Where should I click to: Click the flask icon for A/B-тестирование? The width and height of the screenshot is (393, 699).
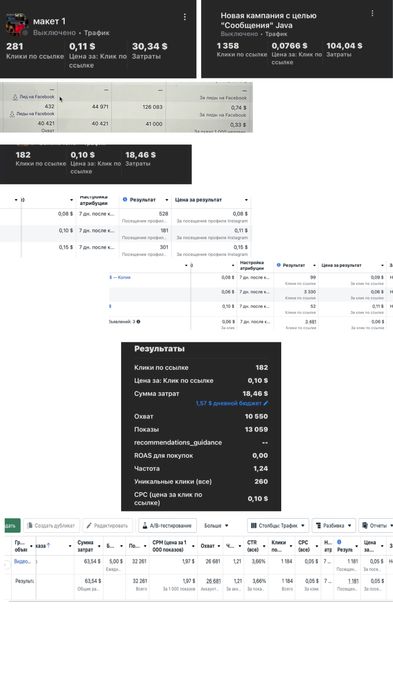coord(145,526)
